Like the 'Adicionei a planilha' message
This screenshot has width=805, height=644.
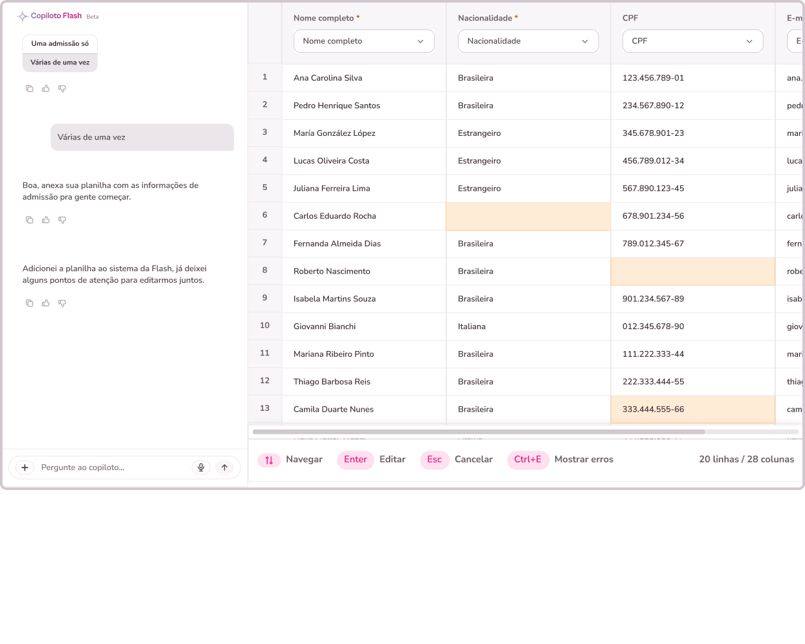click(x=46, y=303)
